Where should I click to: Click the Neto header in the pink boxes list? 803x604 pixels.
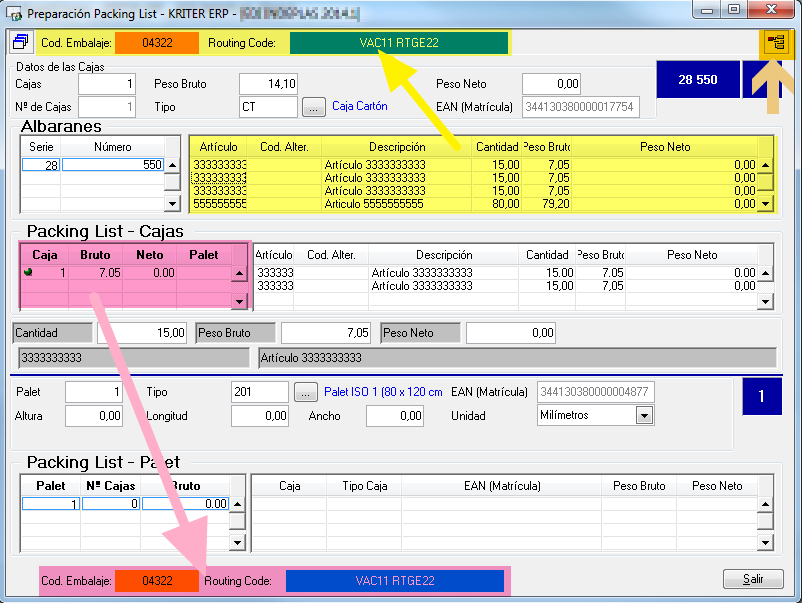click(150, 255)
